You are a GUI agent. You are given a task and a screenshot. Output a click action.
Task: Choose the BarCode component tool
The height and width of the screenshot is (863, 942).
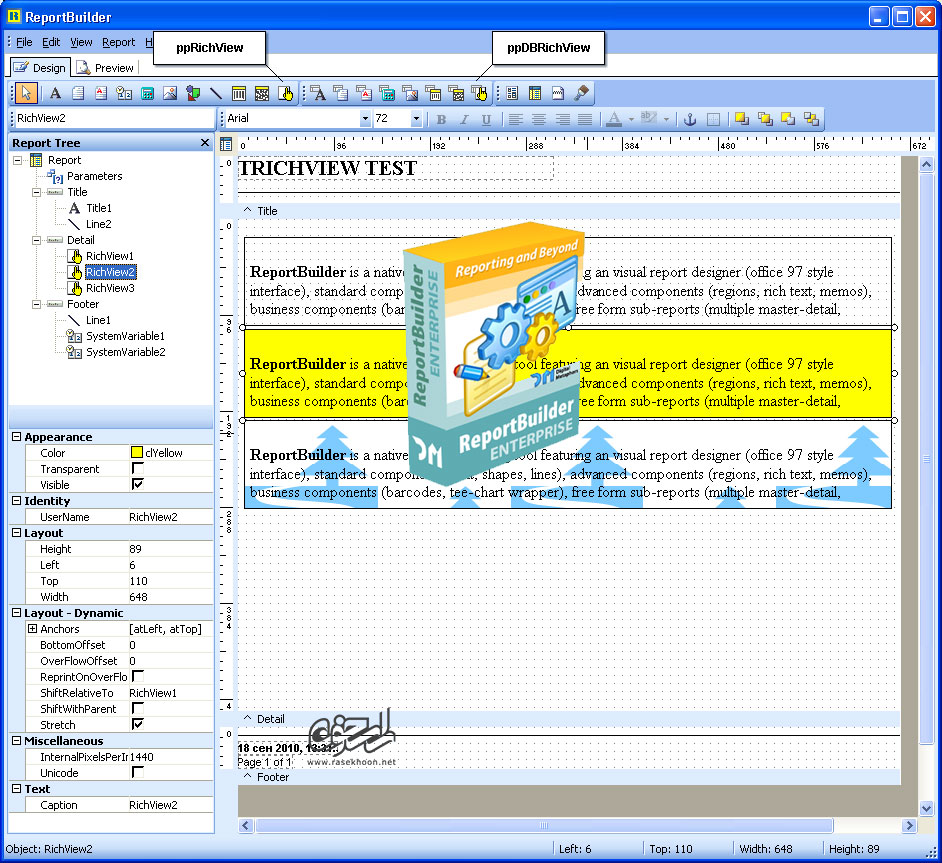[x=239, y=93]
